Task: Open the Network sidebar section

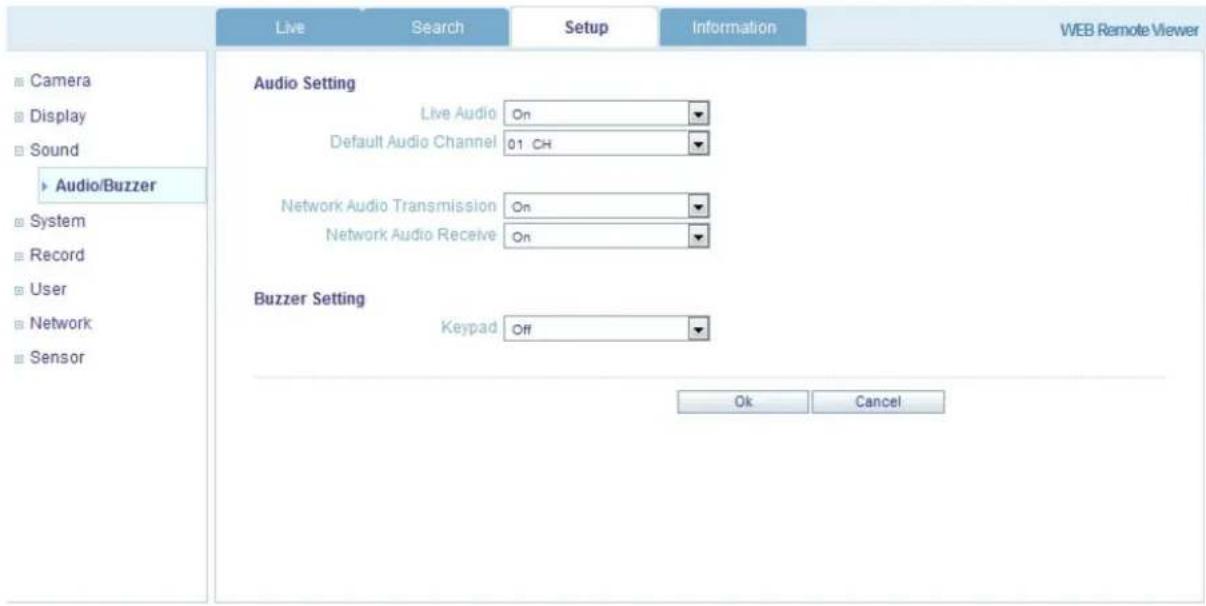Action: coord(58,325)
